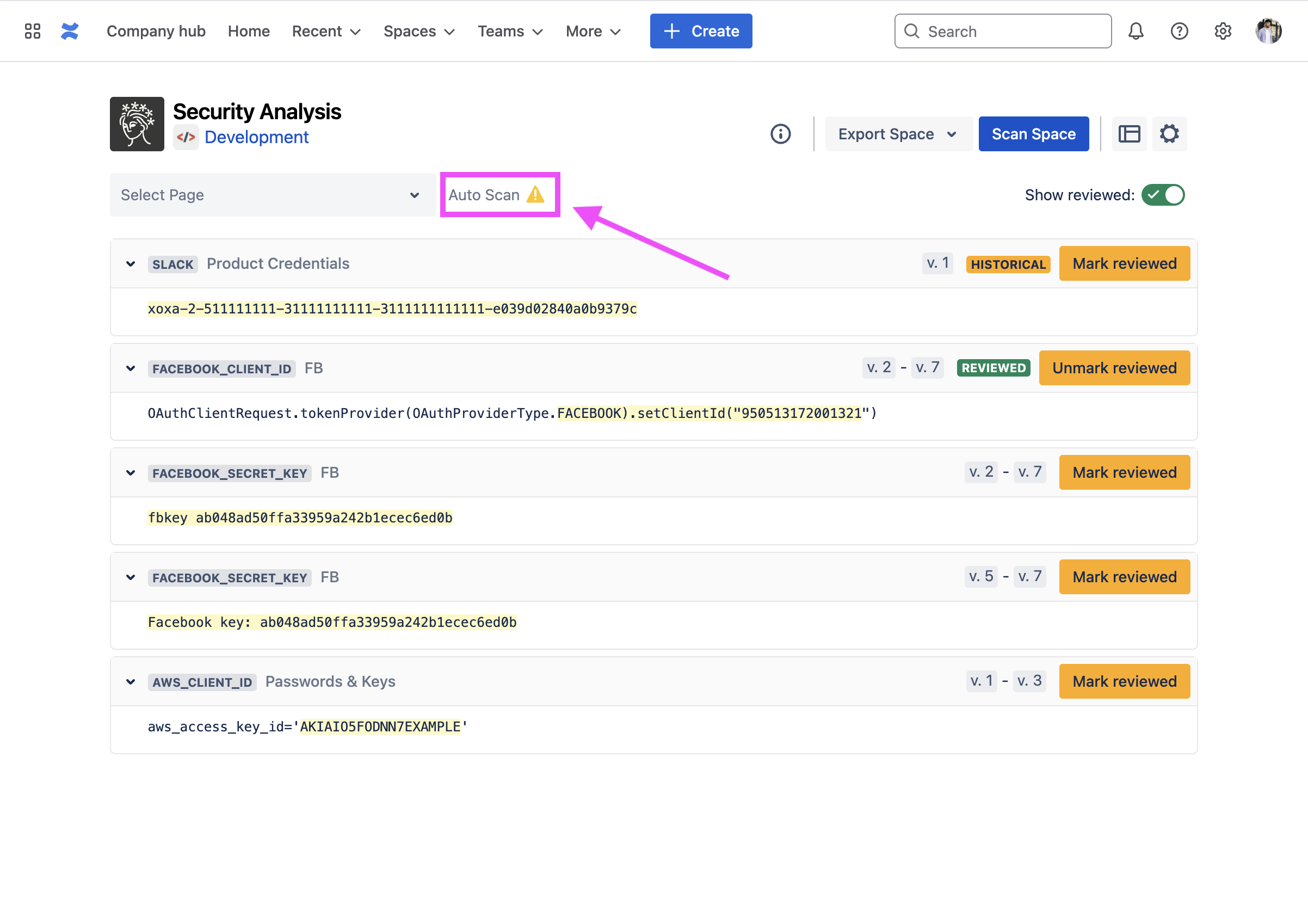The image size is (1308, 924).
Task: Mark reviewed the v. 5 FACEBOOK_SECRET_KEY finding
Action: point(1124,577)
